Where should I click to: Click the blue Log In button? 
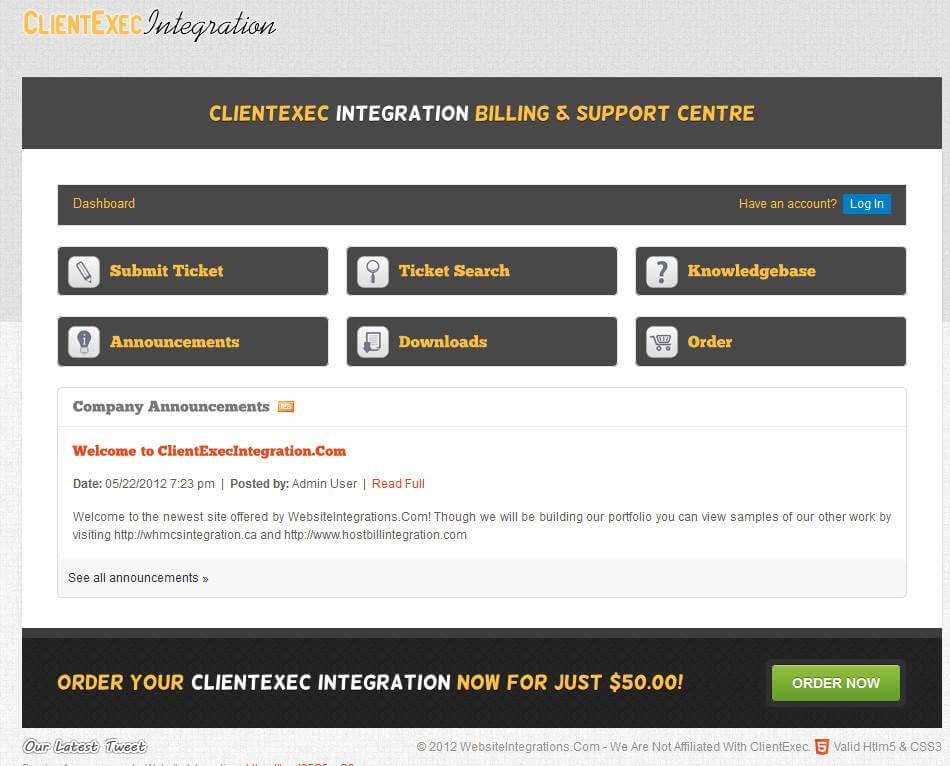pyautogui.click(x=866, y=204)
